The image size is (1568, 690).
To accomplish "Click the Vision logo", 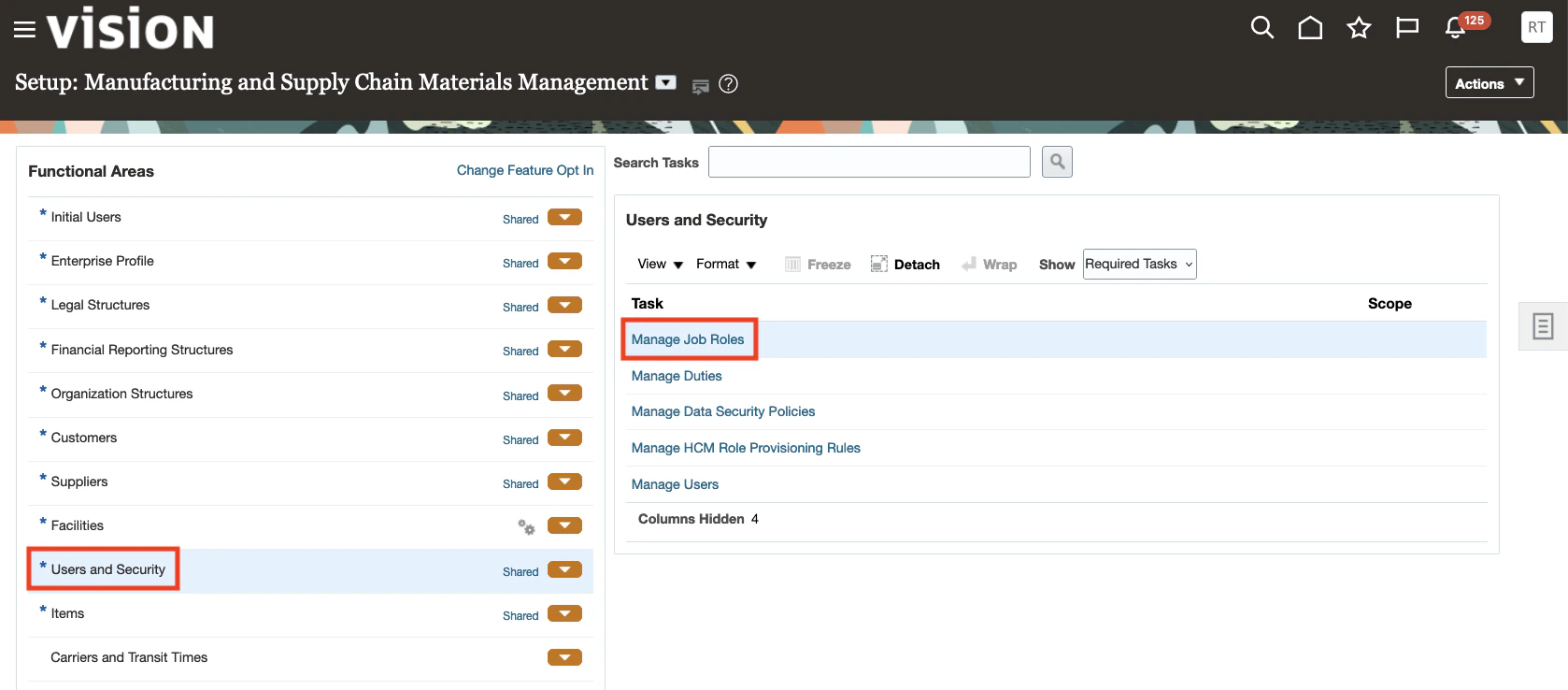I will [x=130, y=28].
